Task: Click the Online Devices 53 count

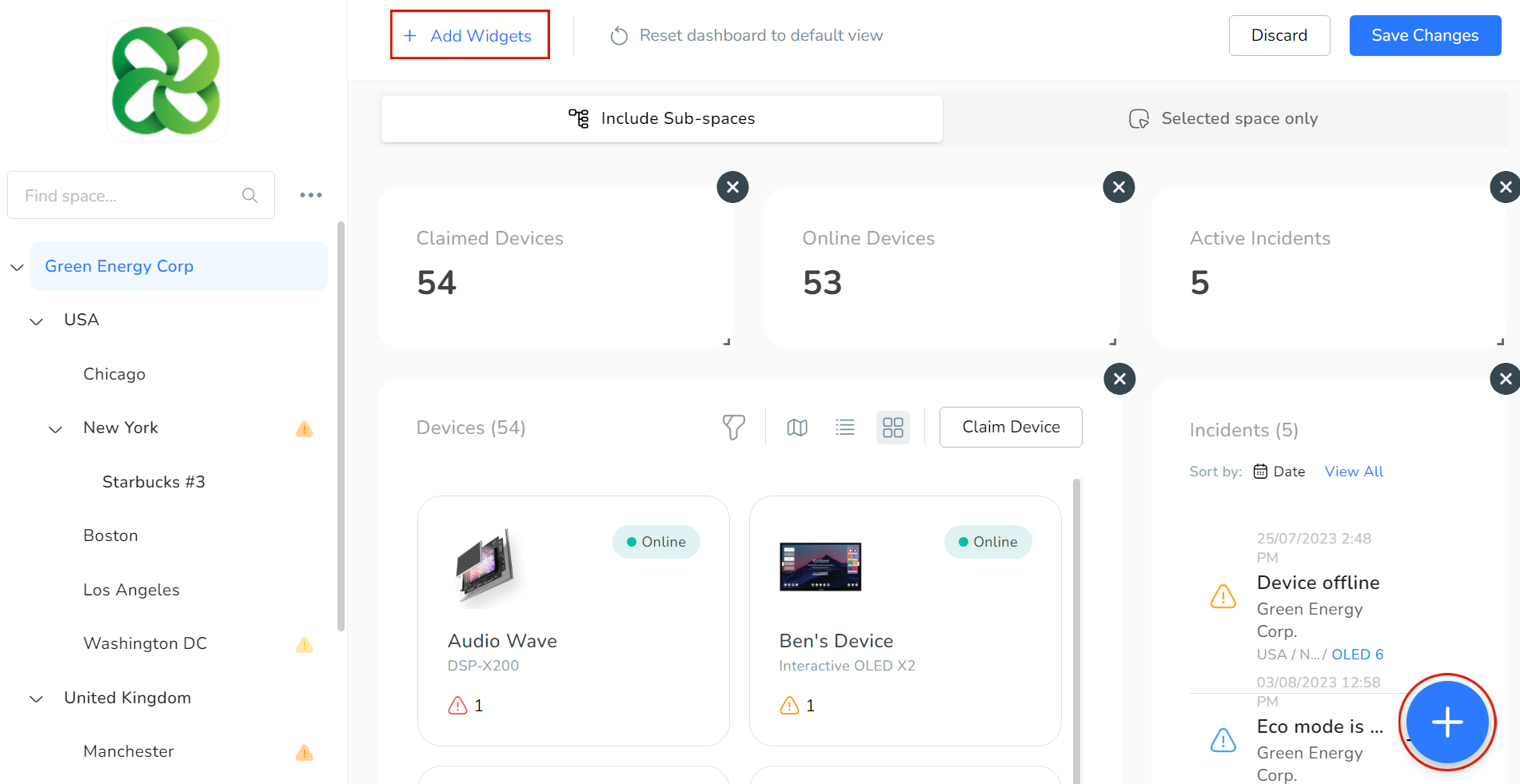Action: [823, 283]
